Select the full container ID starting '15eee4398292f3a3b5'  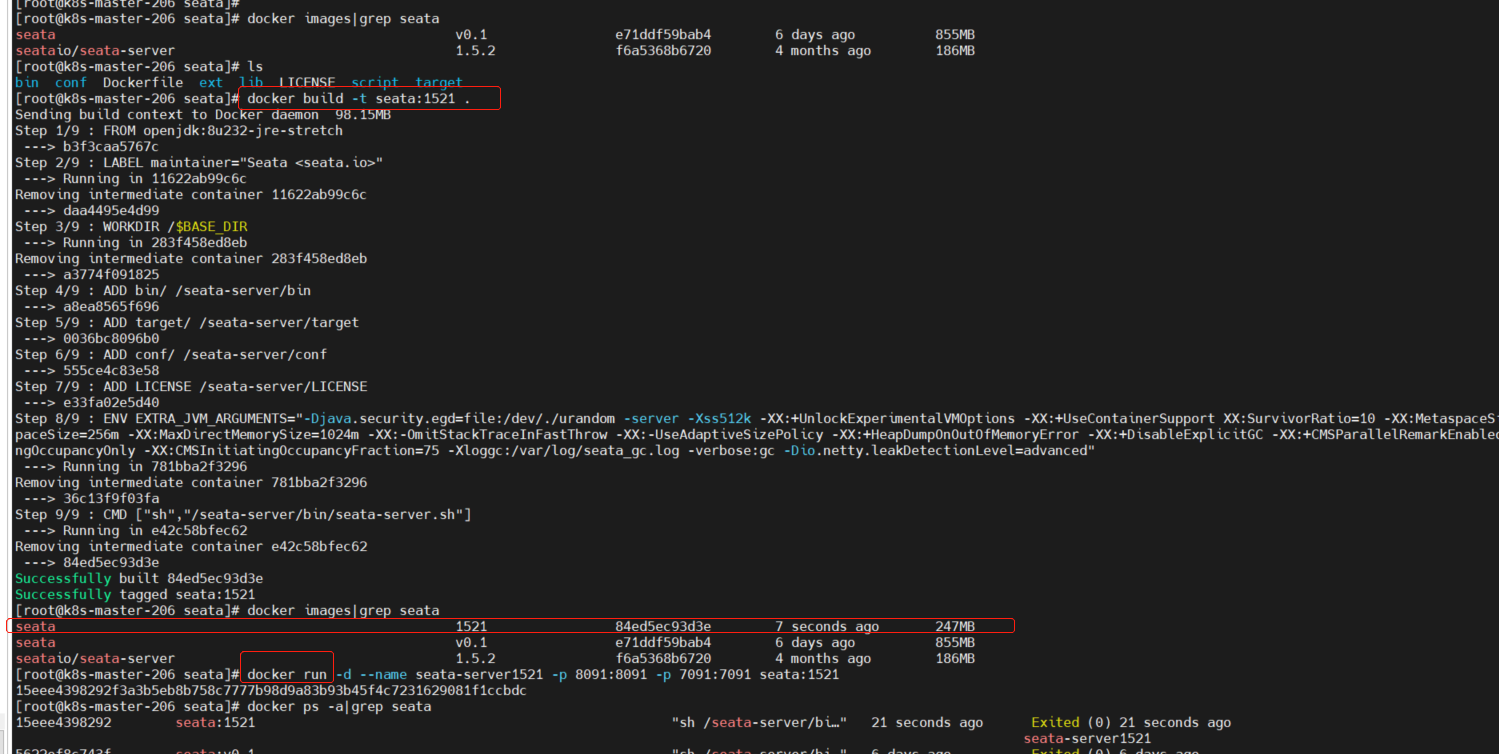(271, 691)
